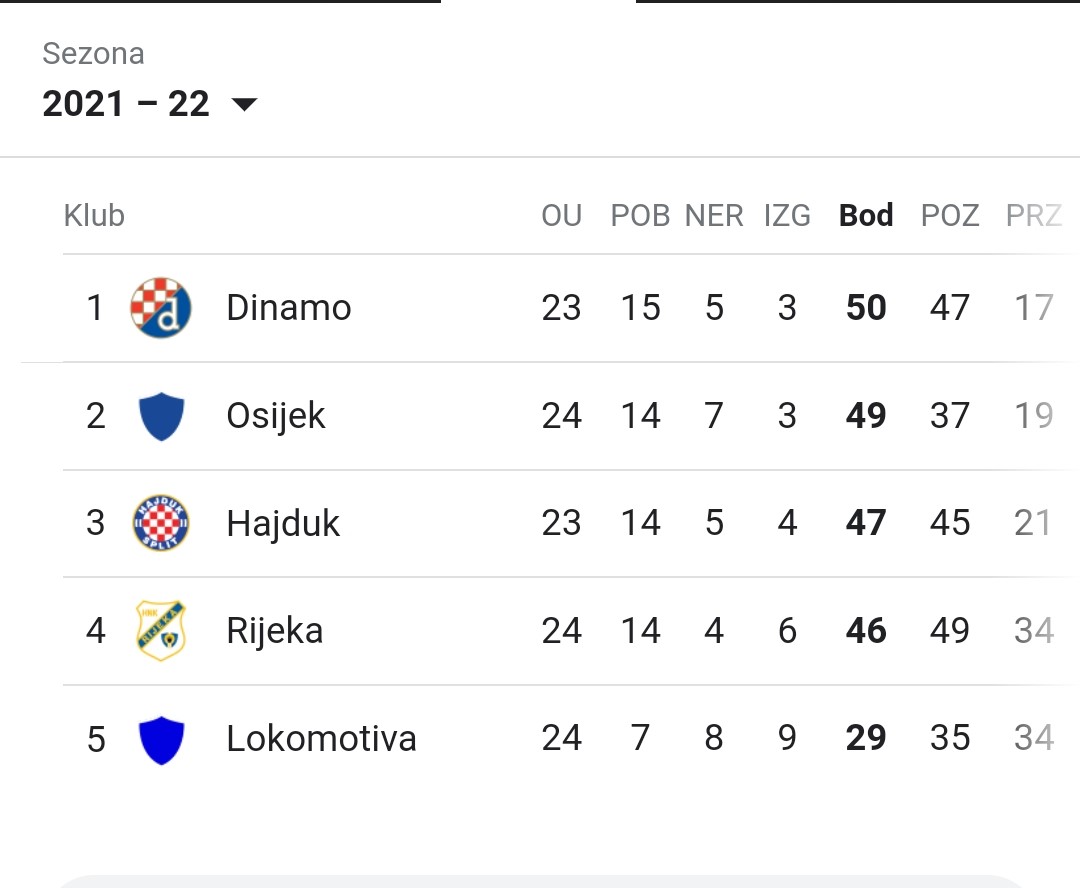Click the OU matches played header
This screenshot has height=888, width=1080.
pyautogui.click(x=561, y=216)
